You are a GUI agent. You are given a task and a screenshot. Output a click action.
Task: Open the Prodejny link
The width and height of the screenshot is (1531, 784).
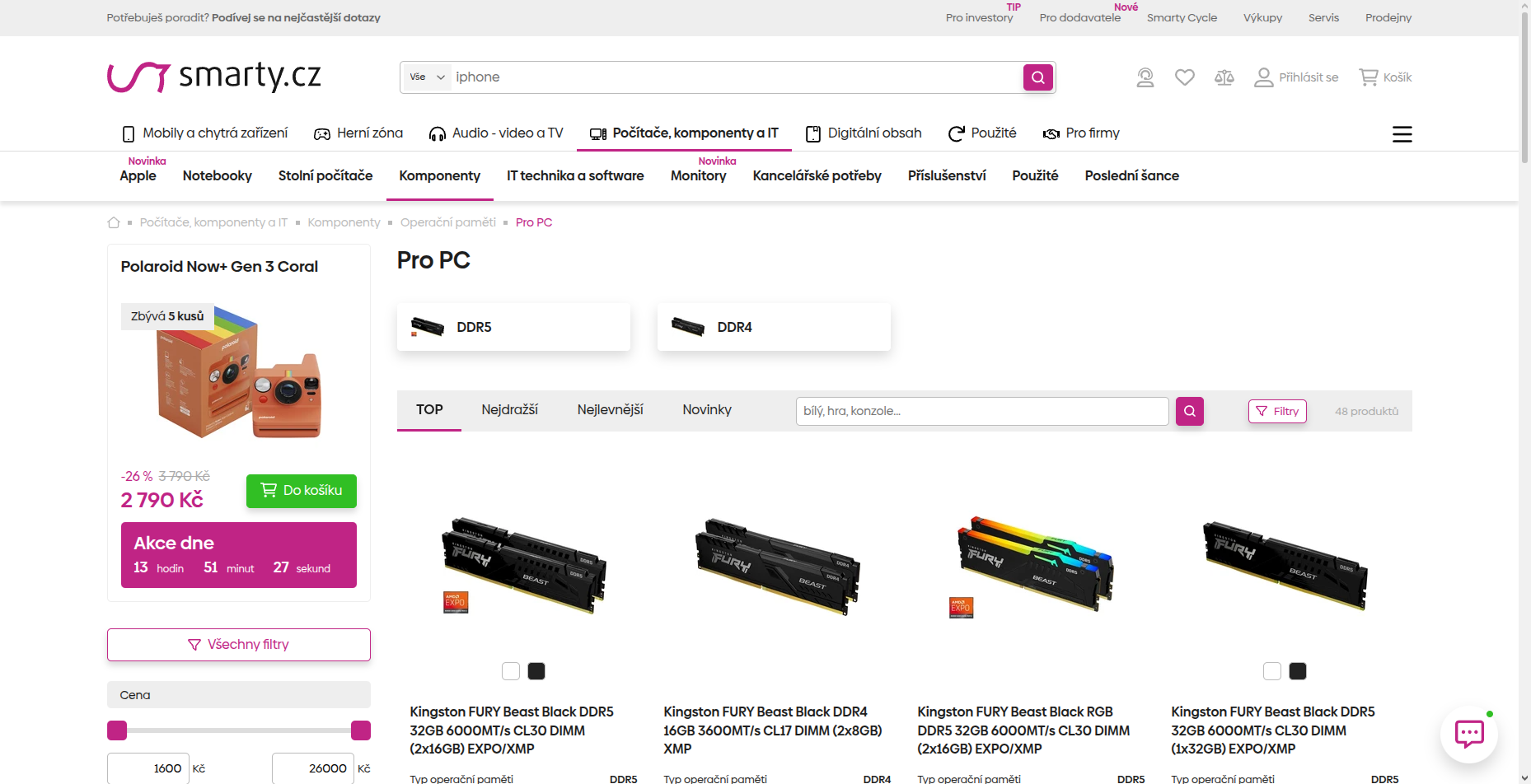click(x=1388, y=17)
